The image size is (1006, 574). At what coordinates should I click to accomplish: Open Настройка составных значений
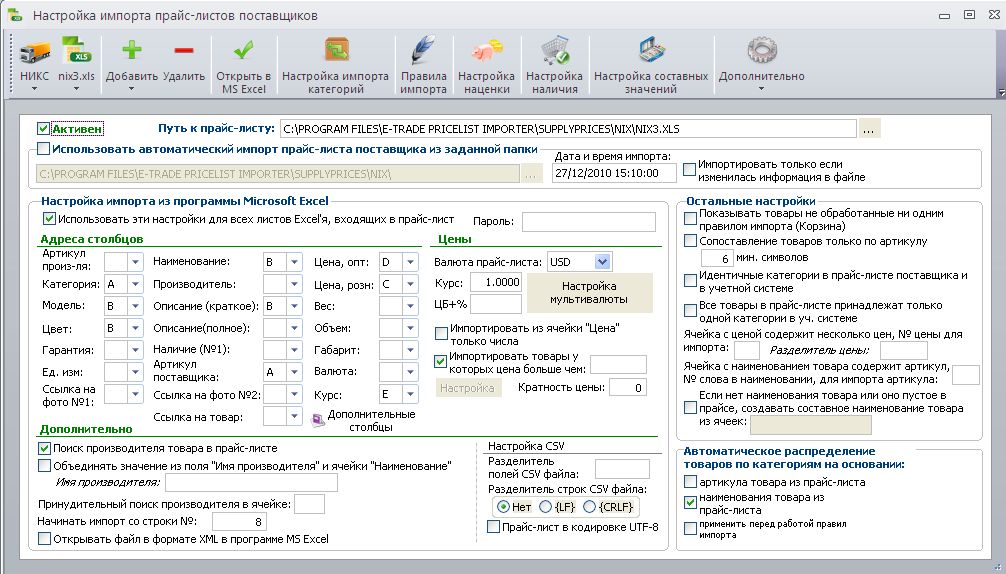651,63
